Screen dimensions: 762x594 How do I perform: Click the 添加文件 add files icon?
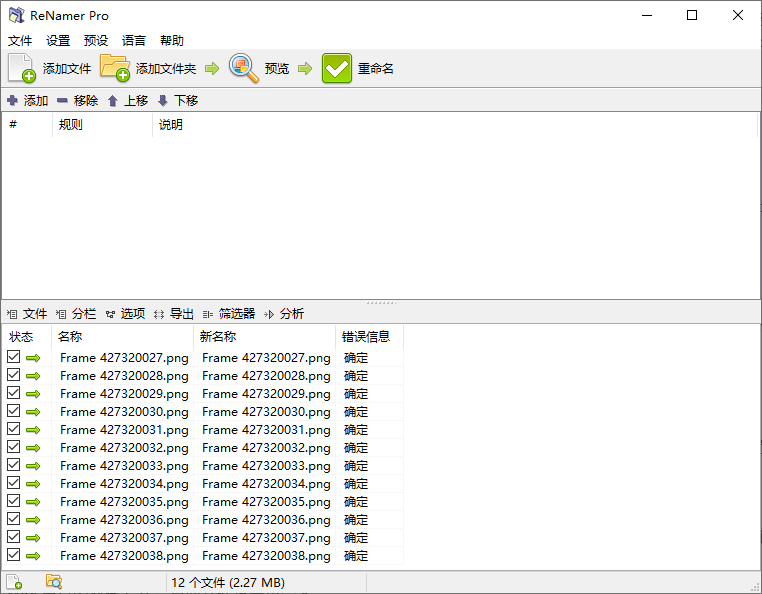tap(22, 69)
